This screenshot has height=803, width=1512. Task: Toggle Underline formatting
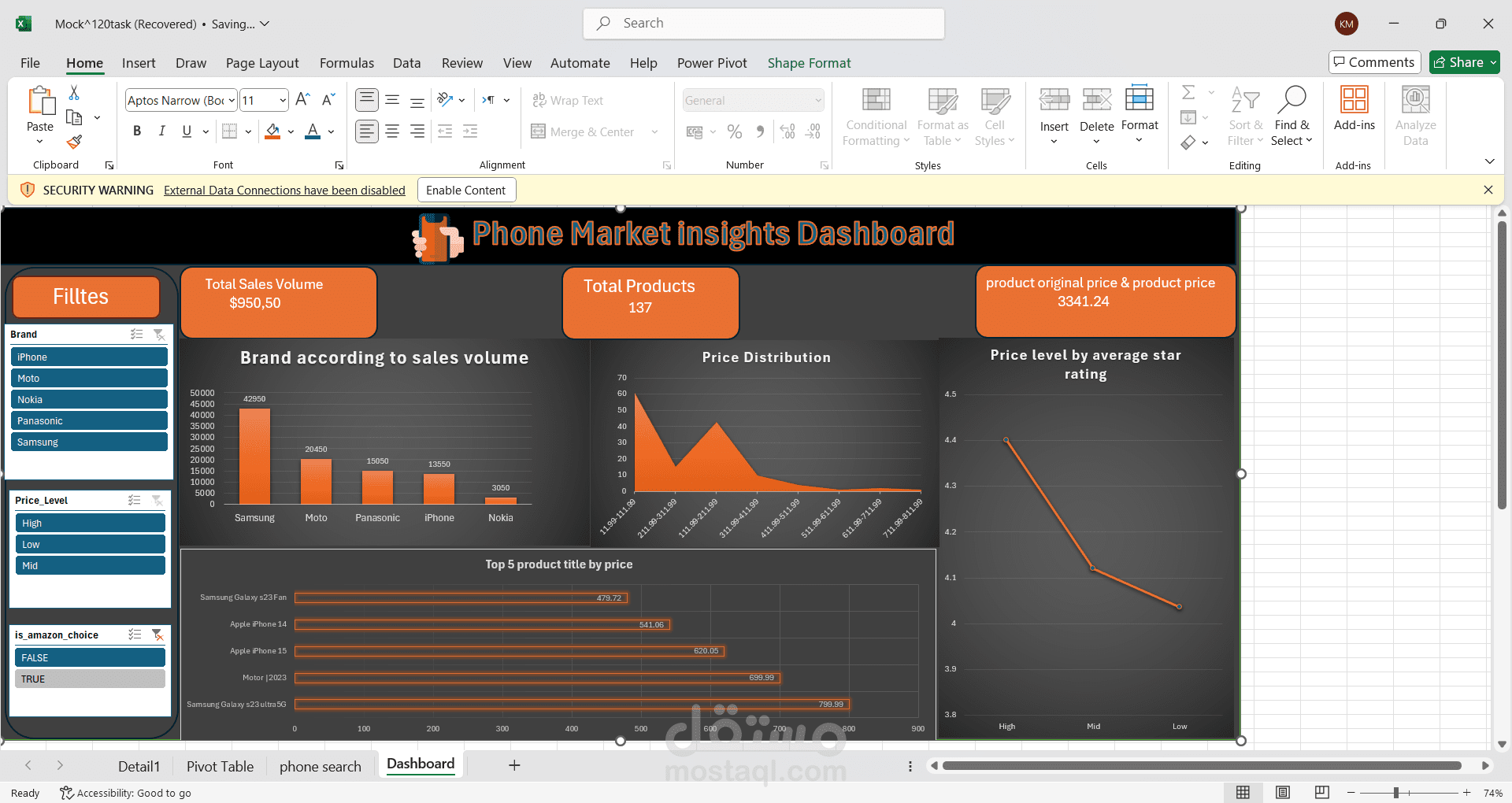coord(187,131)
